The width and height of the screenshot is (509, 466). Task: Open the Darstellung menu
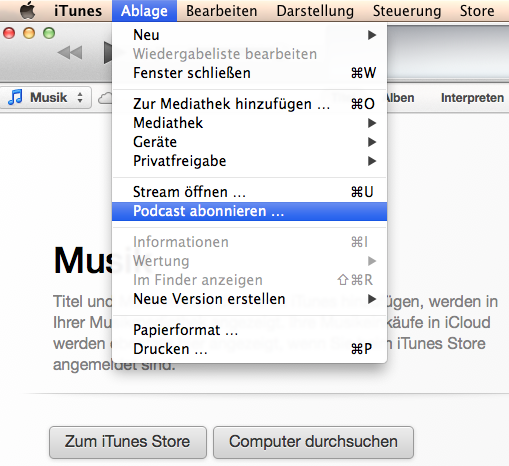pyautogui.click(x=315, y=11)
